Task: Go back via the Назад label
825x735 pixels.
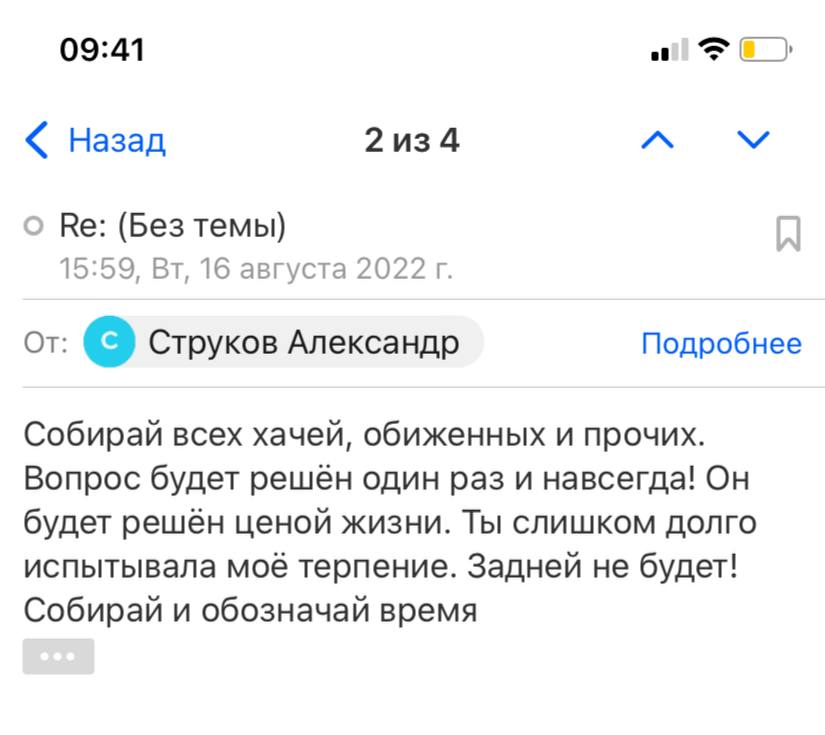Action: pos(116,141)
